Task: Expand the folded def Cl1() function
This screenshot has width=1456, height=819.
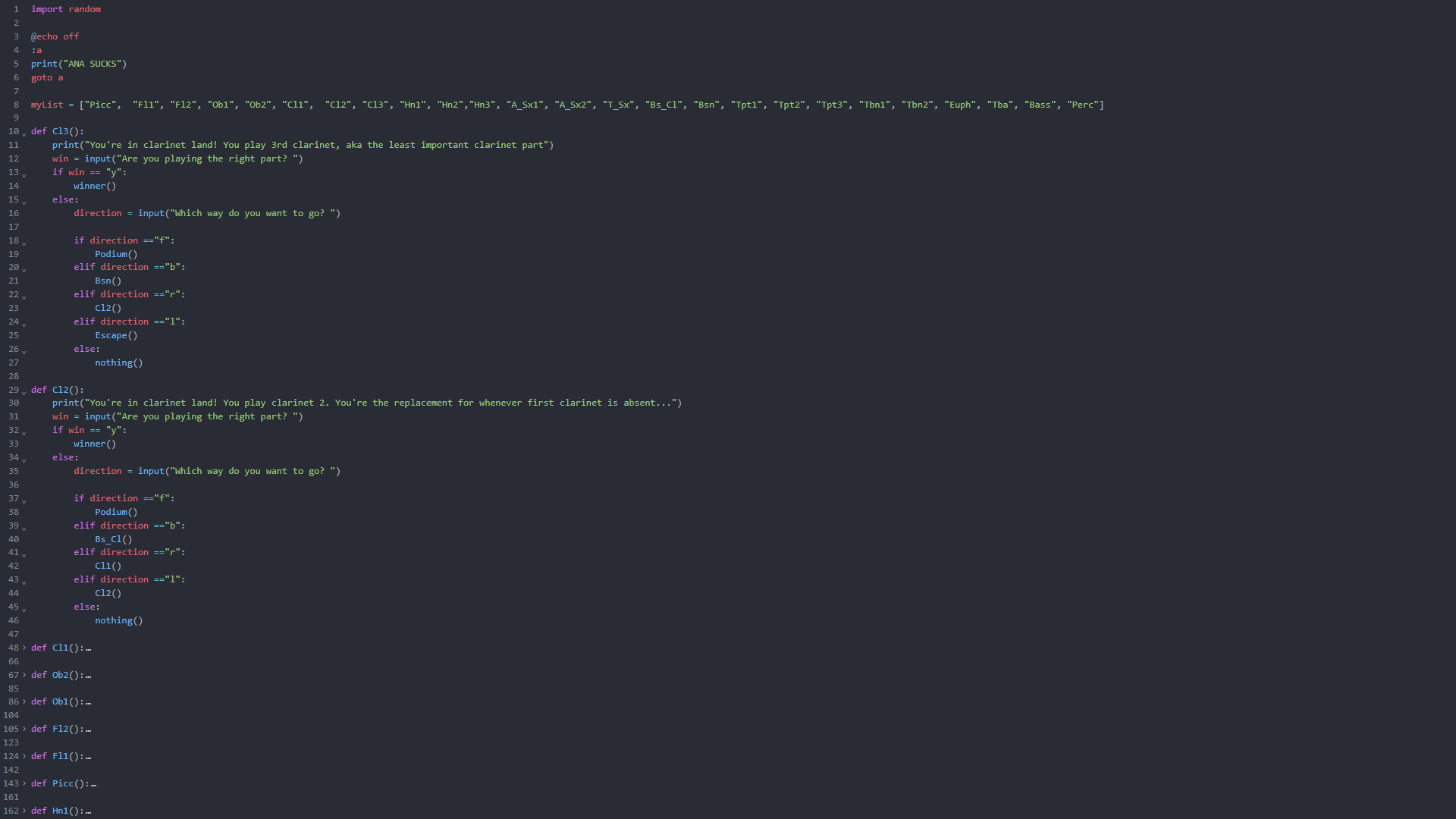Action: pos(24,648)
